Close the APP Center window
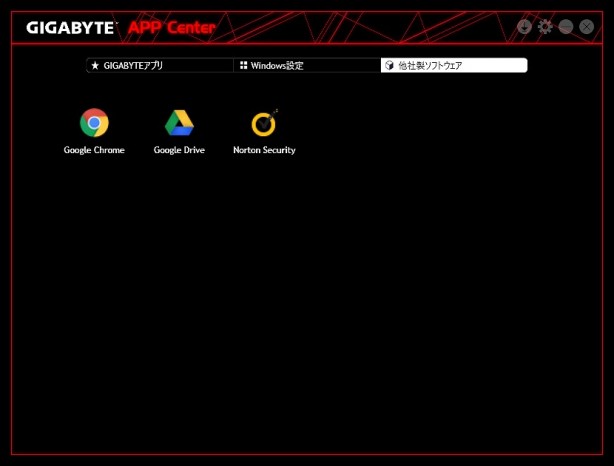This screenshot has height=466, width=614. (587, 27)
